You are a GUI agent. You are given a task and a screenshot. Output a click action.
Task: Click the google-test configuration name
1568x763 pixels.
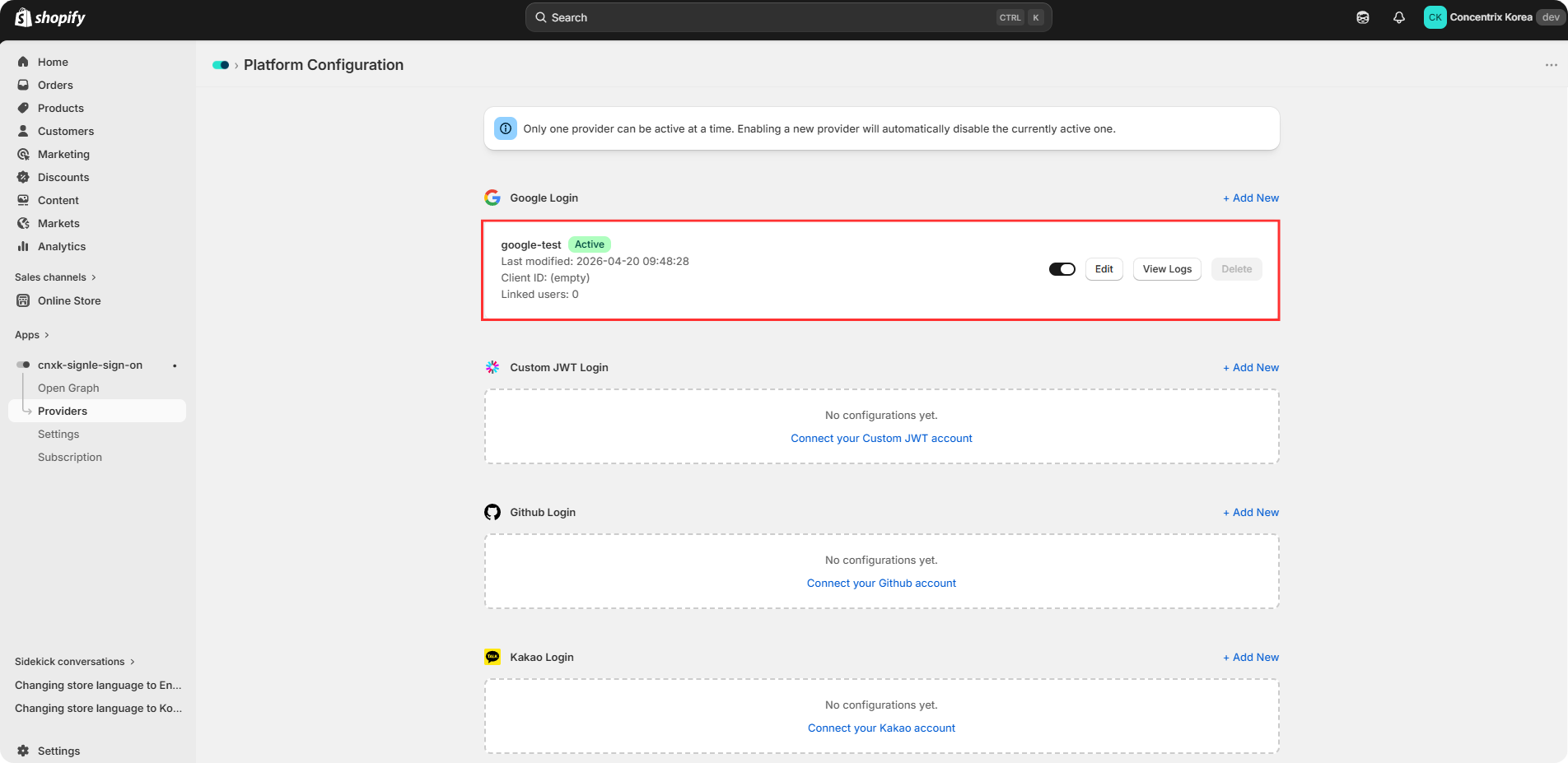pyautogui.click(x=531, y=245)
